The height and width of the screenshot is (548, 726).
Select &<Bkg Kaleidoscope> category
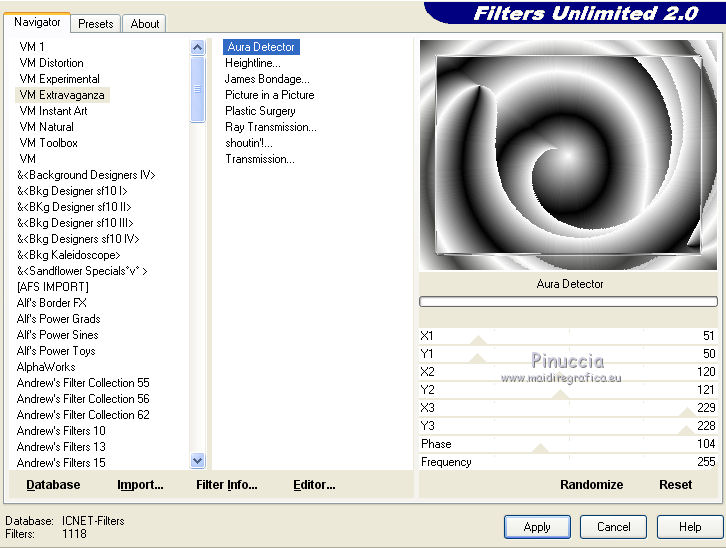pos(69,255)
